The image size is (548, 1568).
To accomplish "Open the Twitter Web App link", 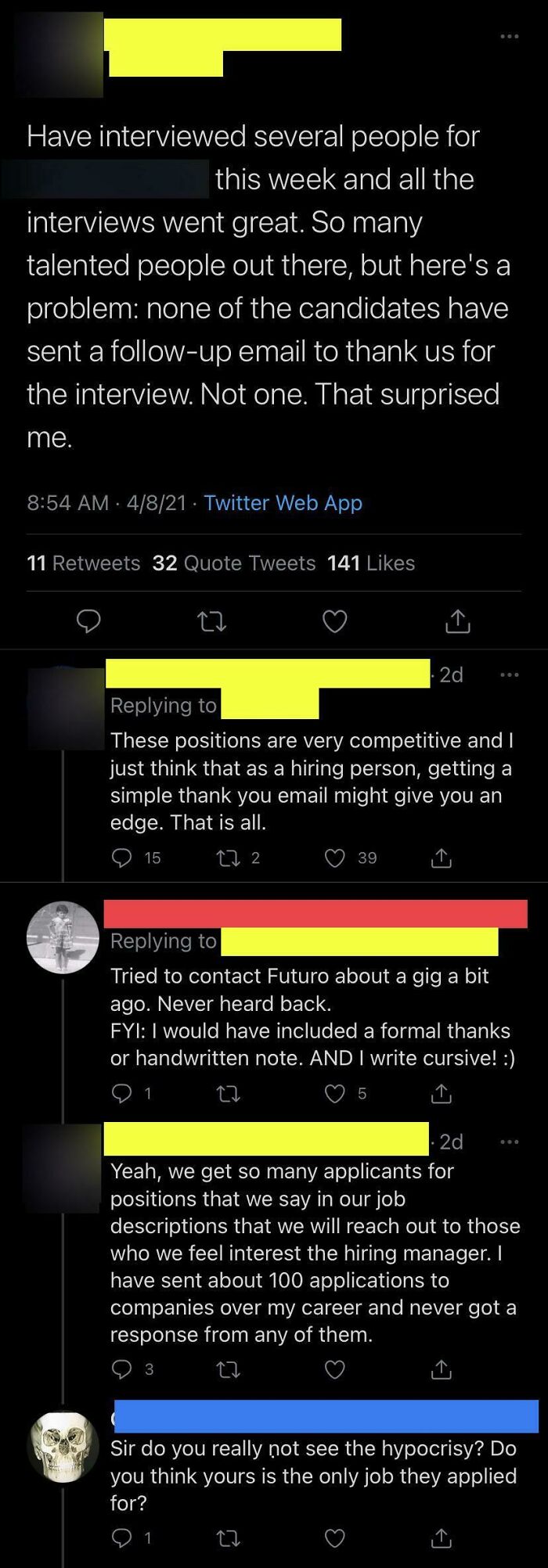I will pyautogui.click(x=283, y=502).
